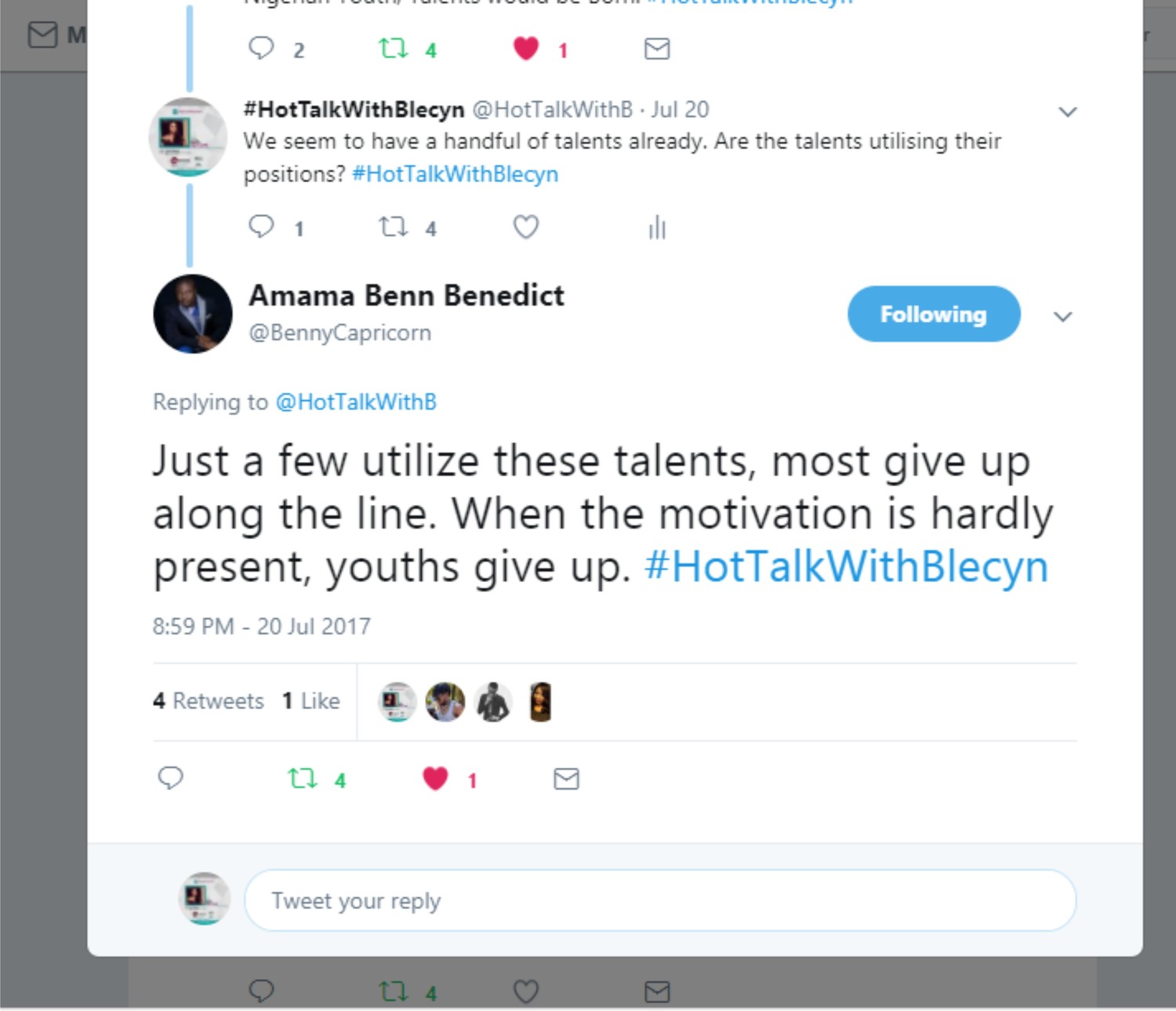Send main tweet via Direct Message envelope
This screenshot has height=1011, width=1176.
[x=566, y=779]
